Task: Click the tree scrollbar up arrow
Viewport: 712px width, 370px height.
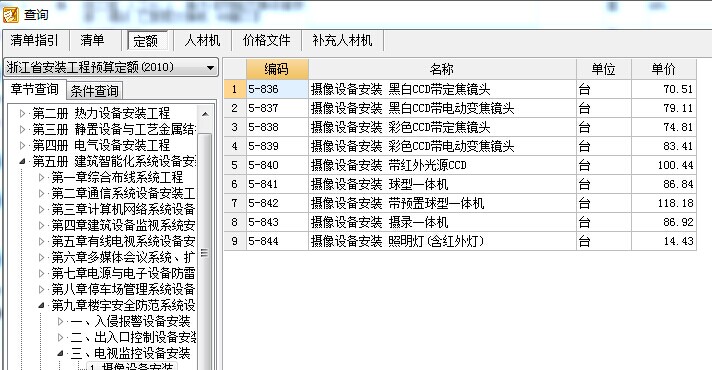Action: (x=205, y=114)
